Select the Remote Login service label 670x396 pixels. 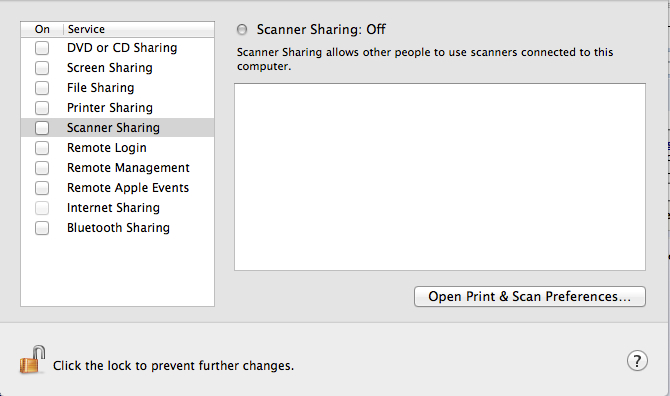[107, 148]
